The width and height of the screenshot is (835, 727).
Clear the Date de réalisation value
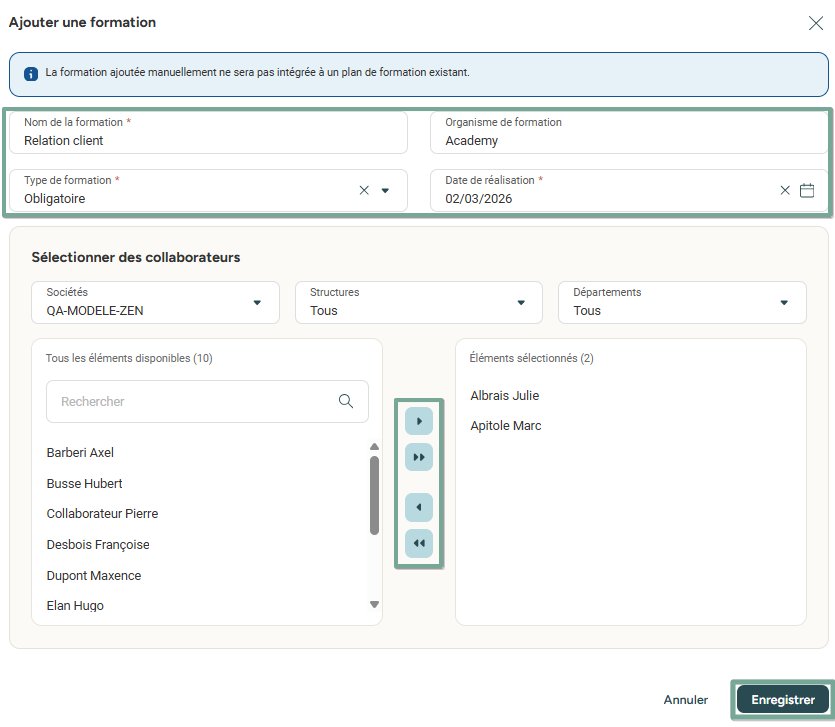pos(785,190)
